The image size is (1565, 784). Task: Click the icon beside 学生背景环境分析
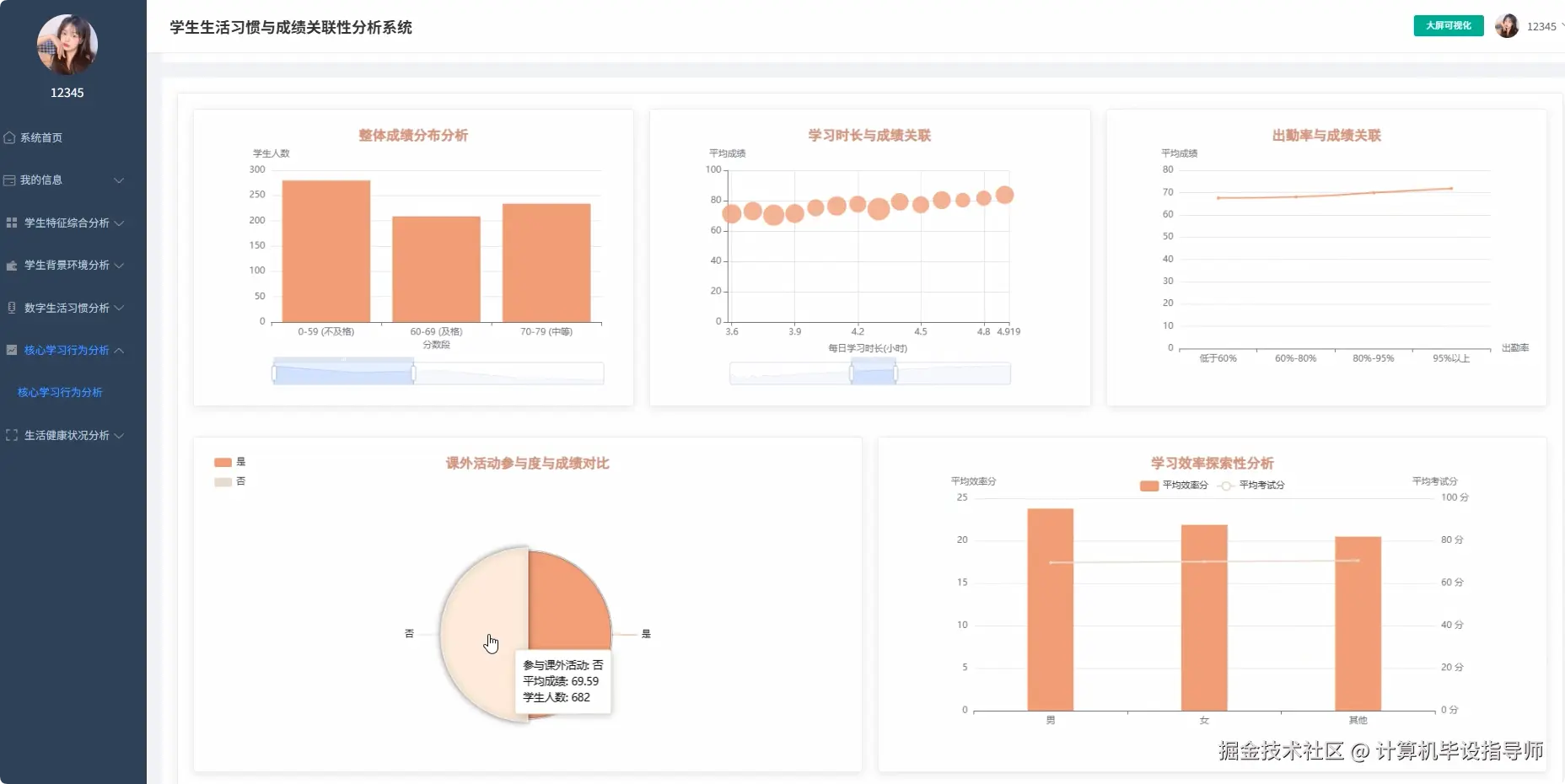click(x=12, y=265)
